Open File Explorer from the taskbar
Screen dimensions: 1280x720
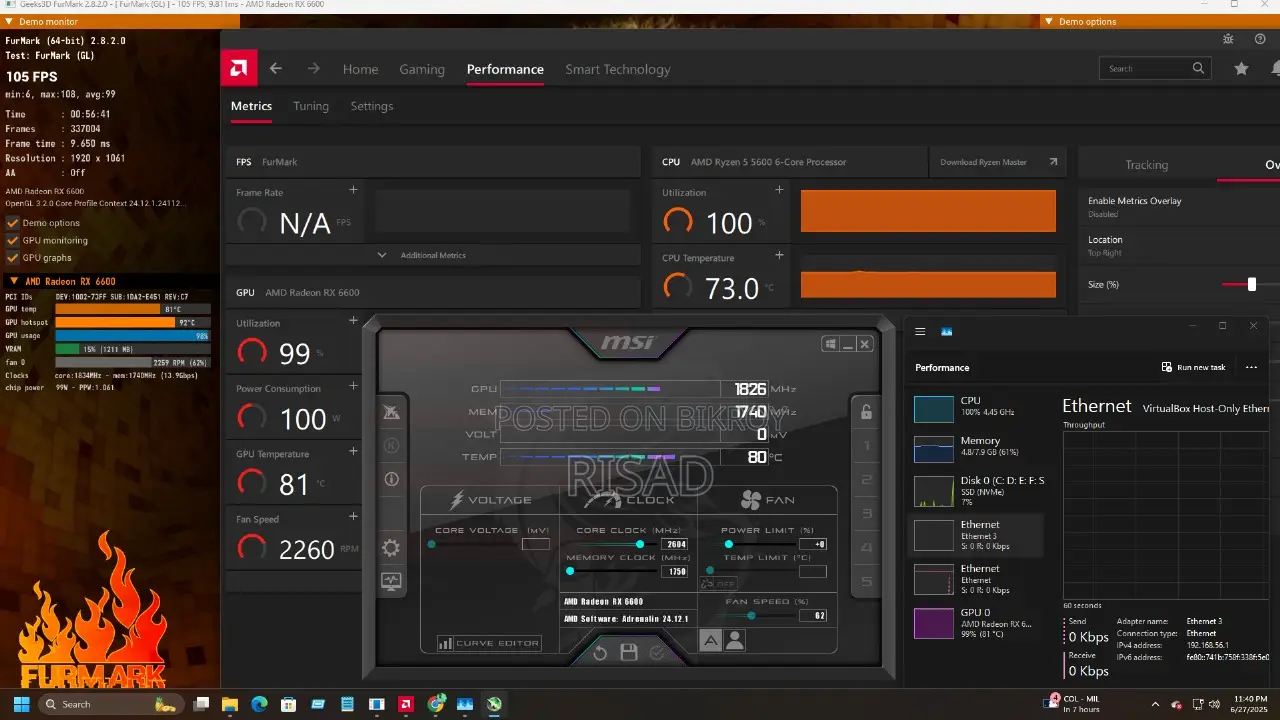229,704
